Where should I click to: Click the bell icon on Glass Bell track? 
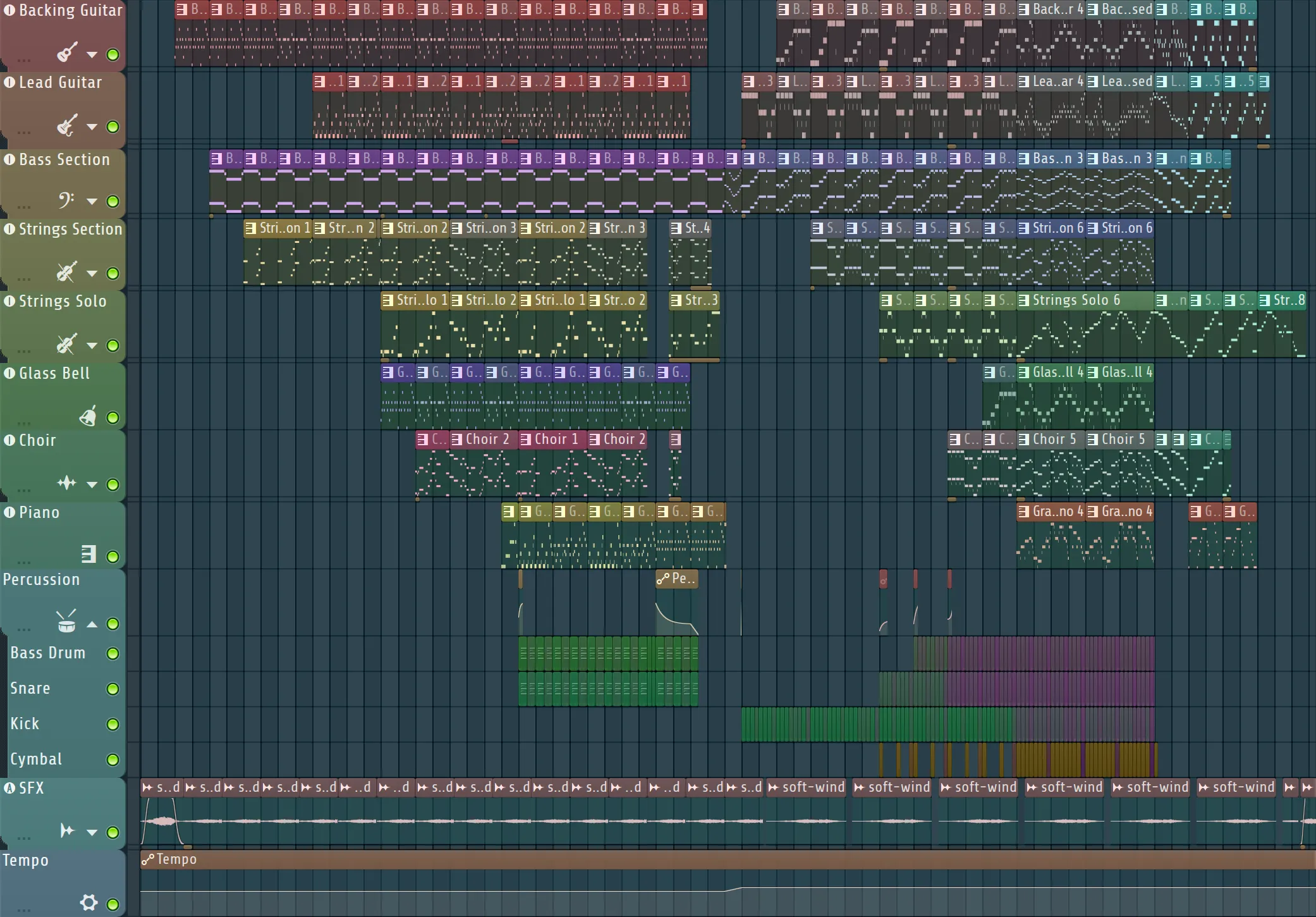88,416
